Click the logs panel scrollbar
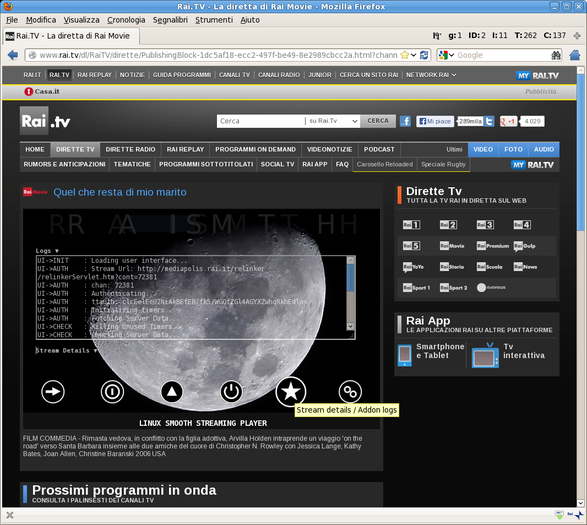 [x=350, y=293]
